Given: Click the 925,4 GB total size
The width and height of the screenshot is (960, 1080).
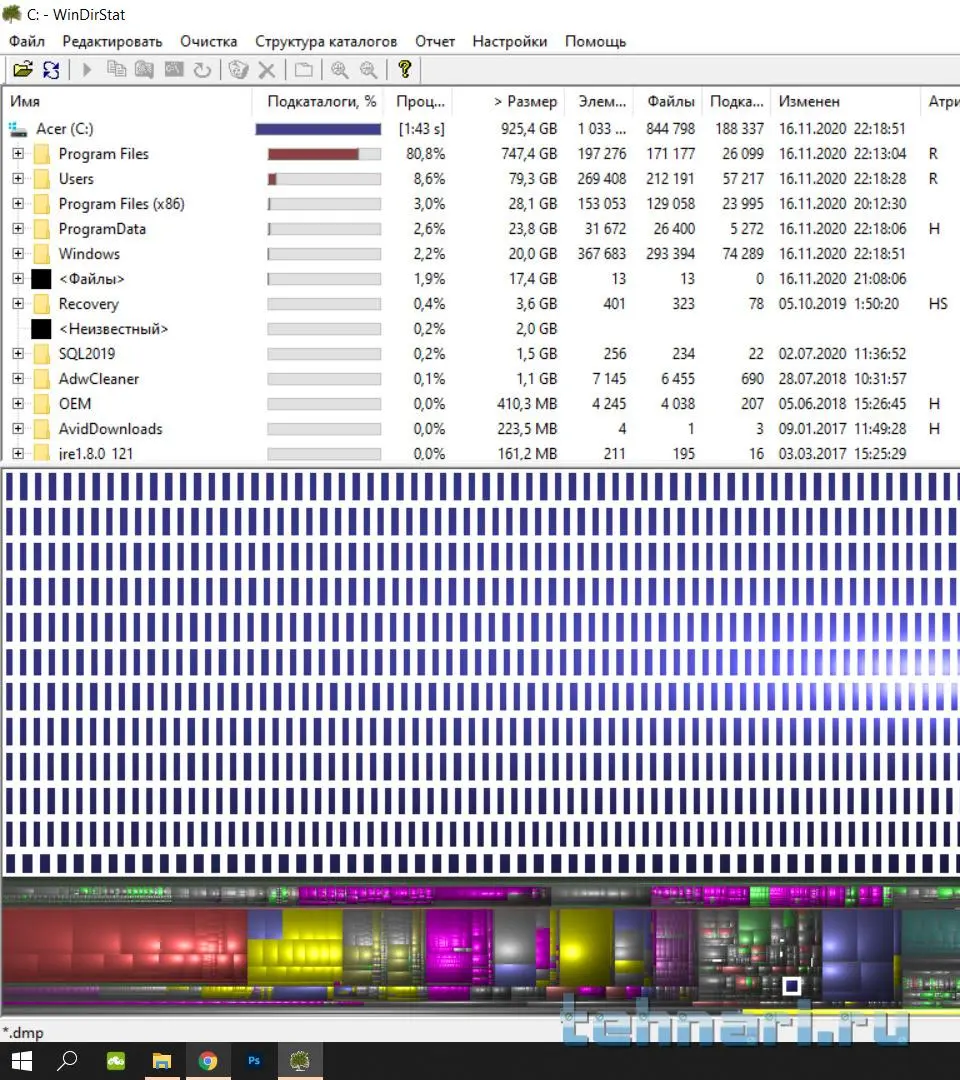Looking at the screenshot, I should (x=529, y=129).
